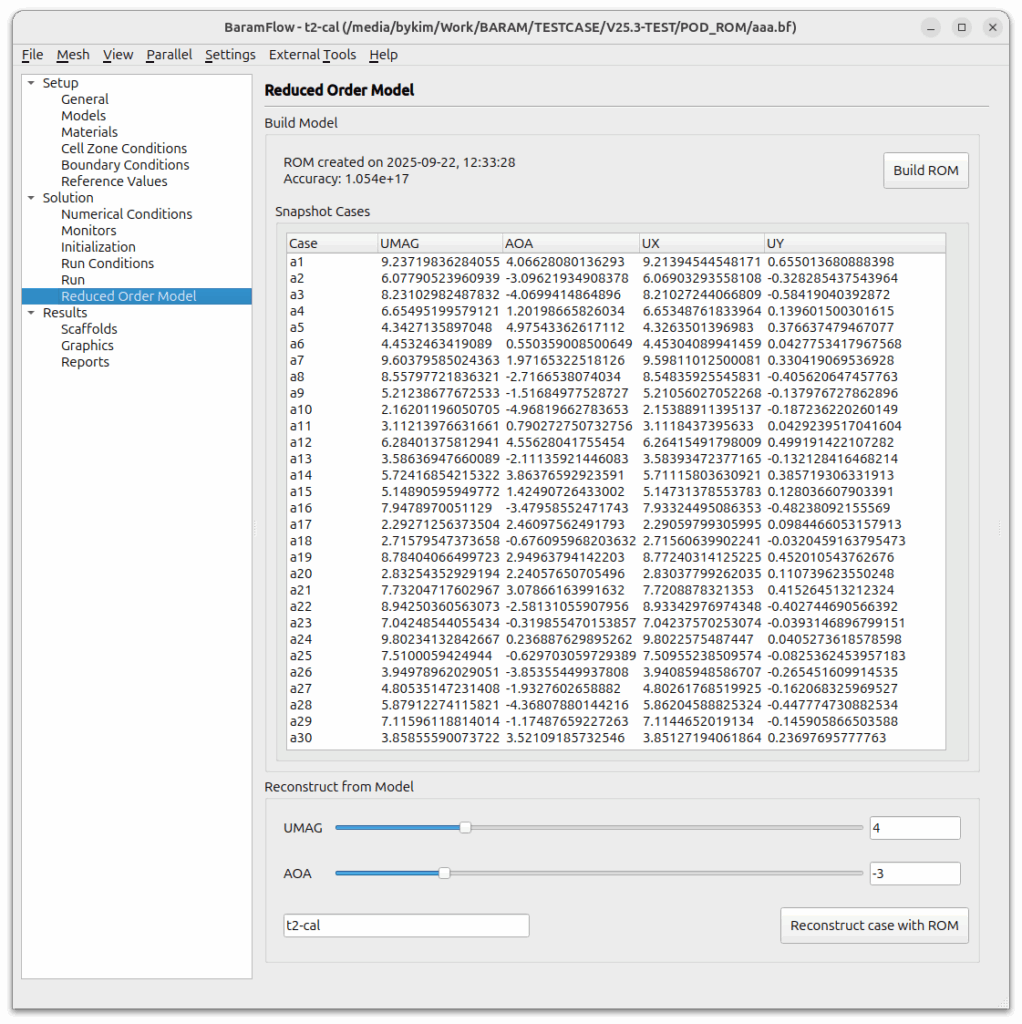Click the AOA value input field
The width and height of the screenshot is (1022, 1024).
pyautogui.click(x=914, y=874)
